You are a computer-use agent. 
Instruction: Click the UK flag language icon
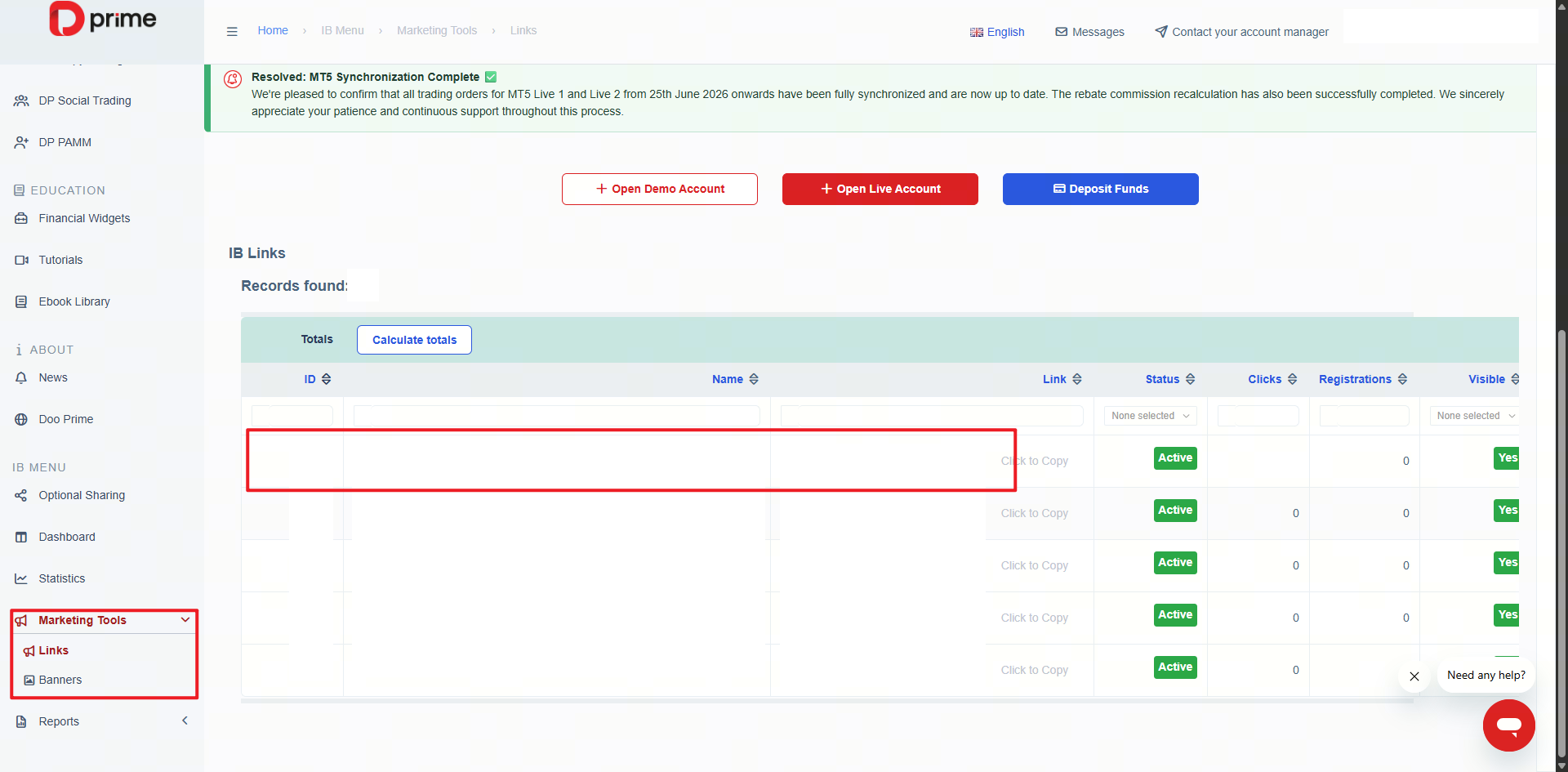pyautogui.click(x=976, y=32)
